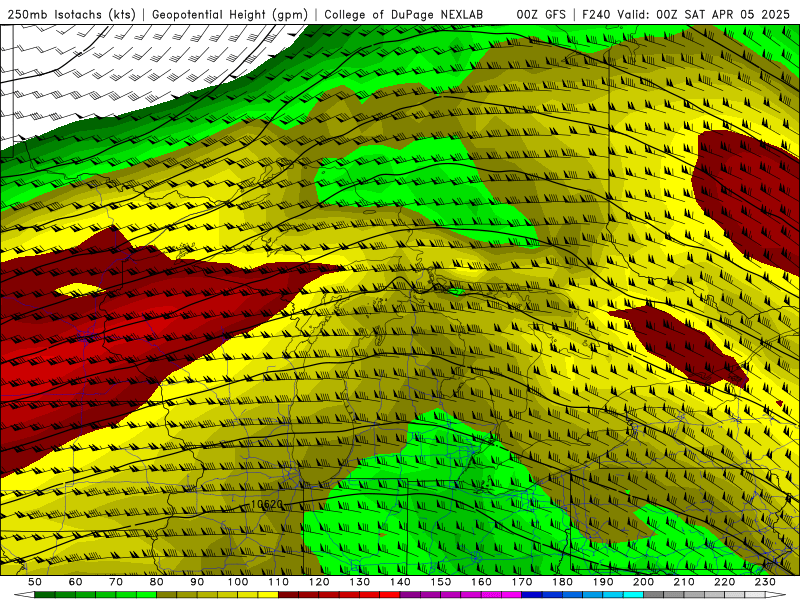The image size is (800, 600).
Task: Click the "10620" height contour label
Action: point(267,504)
